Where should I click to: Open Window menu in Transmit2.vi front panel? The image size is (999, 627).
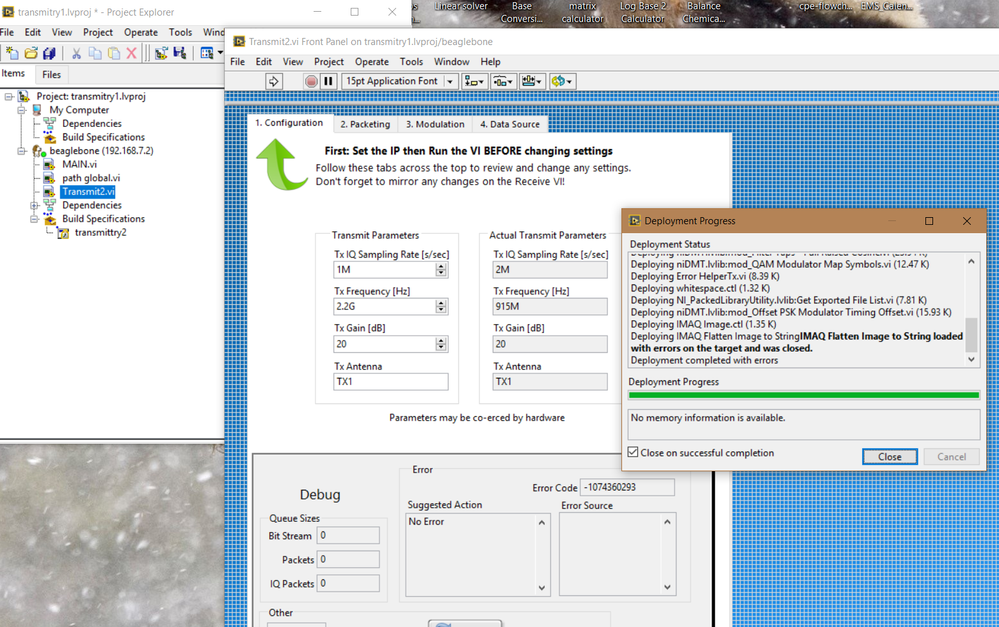(x=452, y=62)
